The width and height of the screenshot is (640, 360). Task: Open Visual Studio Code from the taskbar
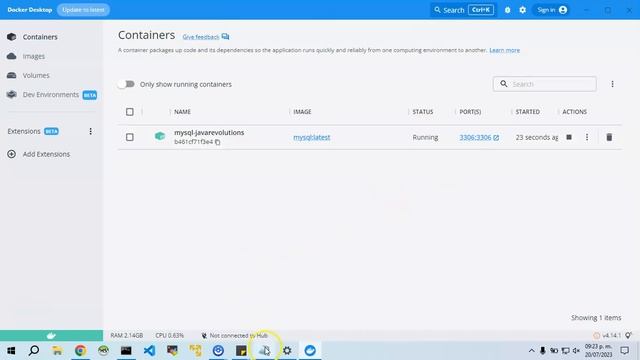[x=149, y=351]
